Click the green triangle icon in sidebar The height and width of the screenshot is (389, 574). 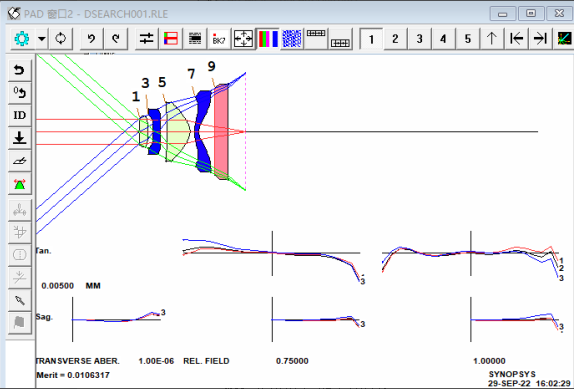pyautogui.click(x=20, y=184)
